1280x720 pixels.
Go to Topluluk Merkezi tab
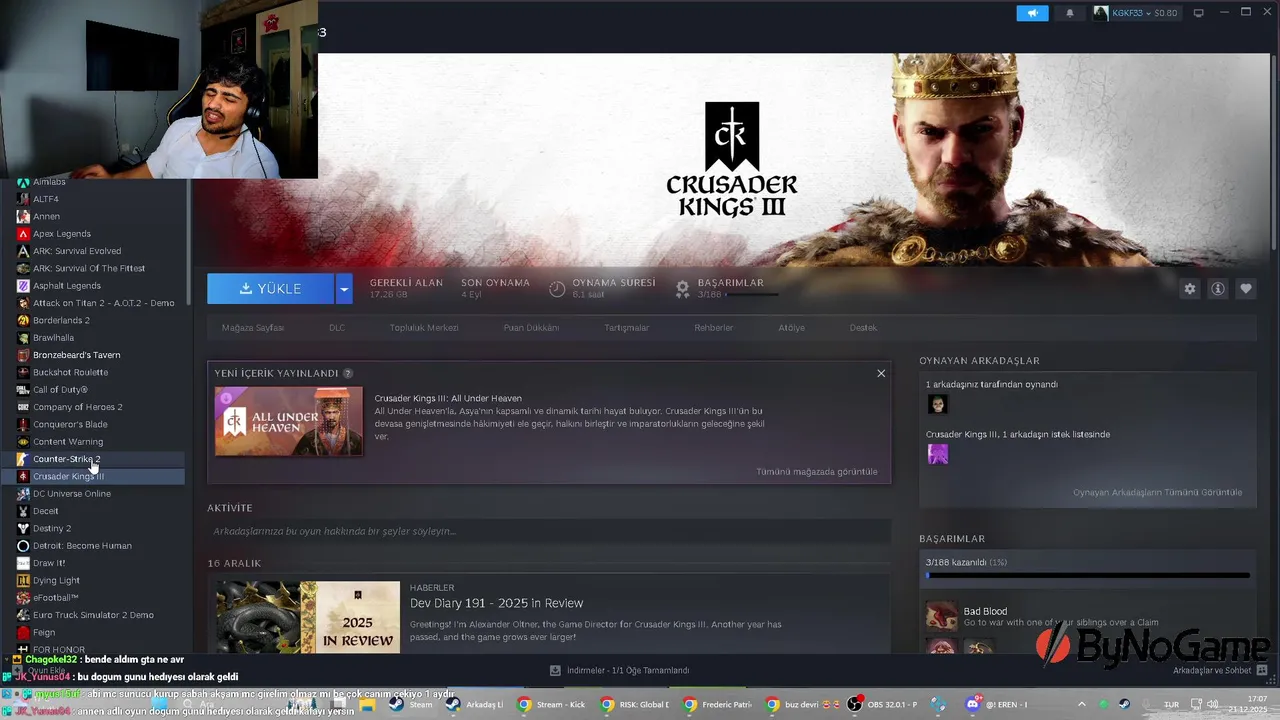click(424, 328)
